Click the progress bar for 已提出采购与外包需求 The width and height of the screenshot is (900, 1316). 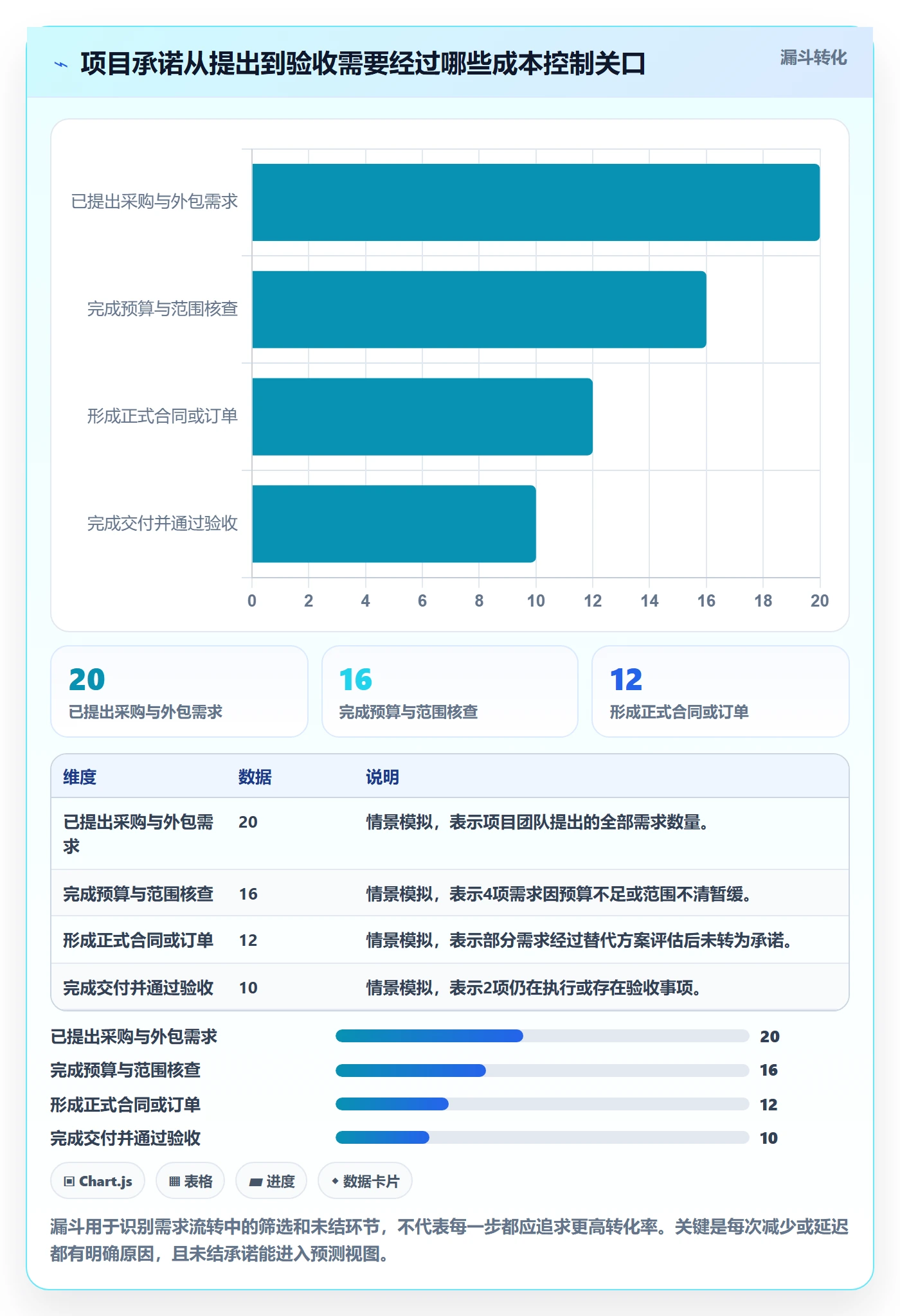(x=543, y=1036)
